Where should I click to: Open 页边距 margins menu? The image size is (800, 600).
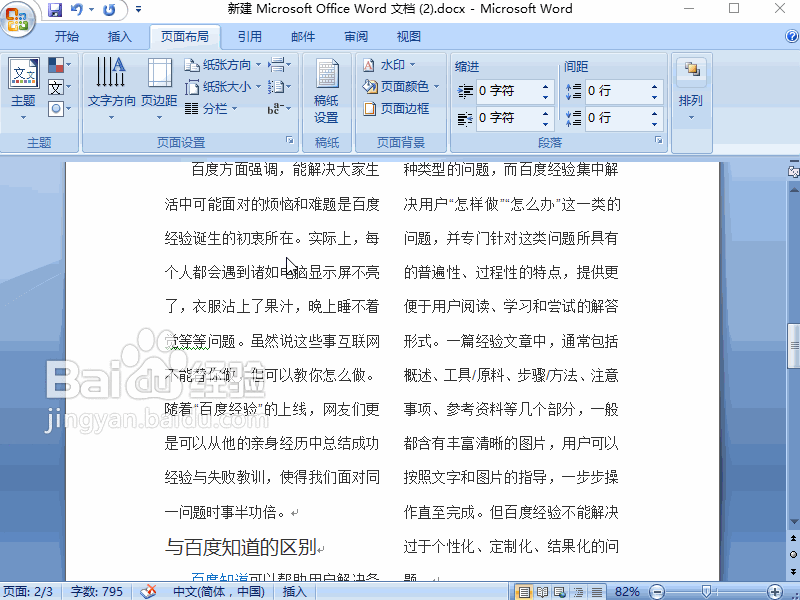click(159, 90)
